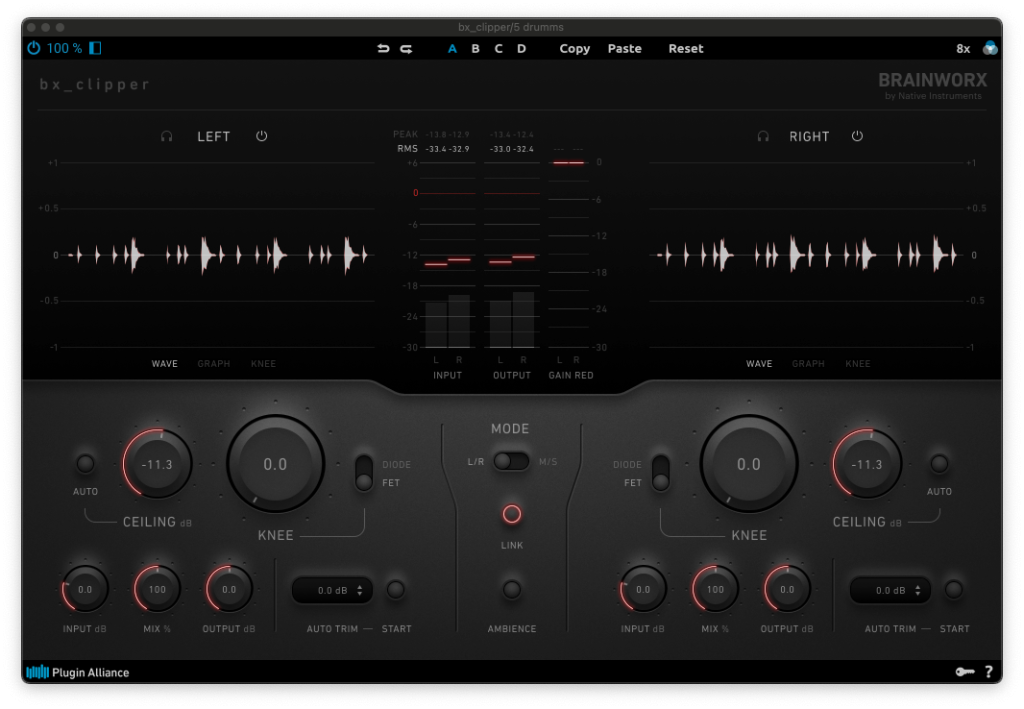Switch left display to the GRAPH tab
This screenshot has width=1024, height=709.
point(213,364)
